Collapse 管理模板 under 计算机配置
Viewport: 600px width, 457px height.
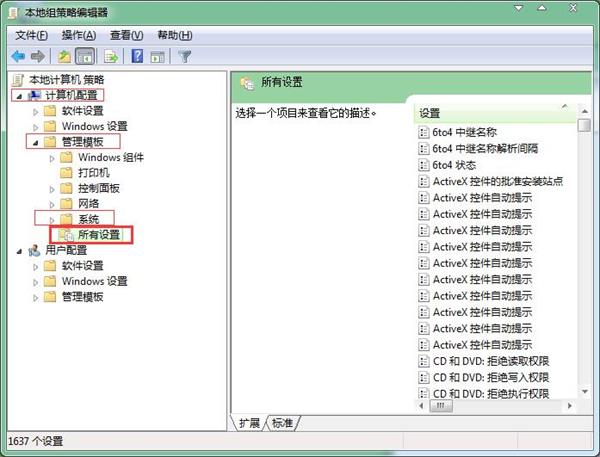pyautogui.click(x=36, y=143)
